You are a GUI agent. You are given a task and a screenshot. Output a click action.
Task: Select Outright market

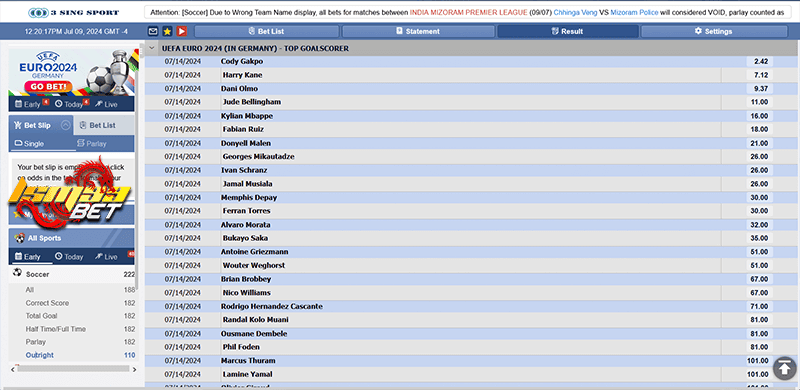pyautogui.click(x=39, y=355)
